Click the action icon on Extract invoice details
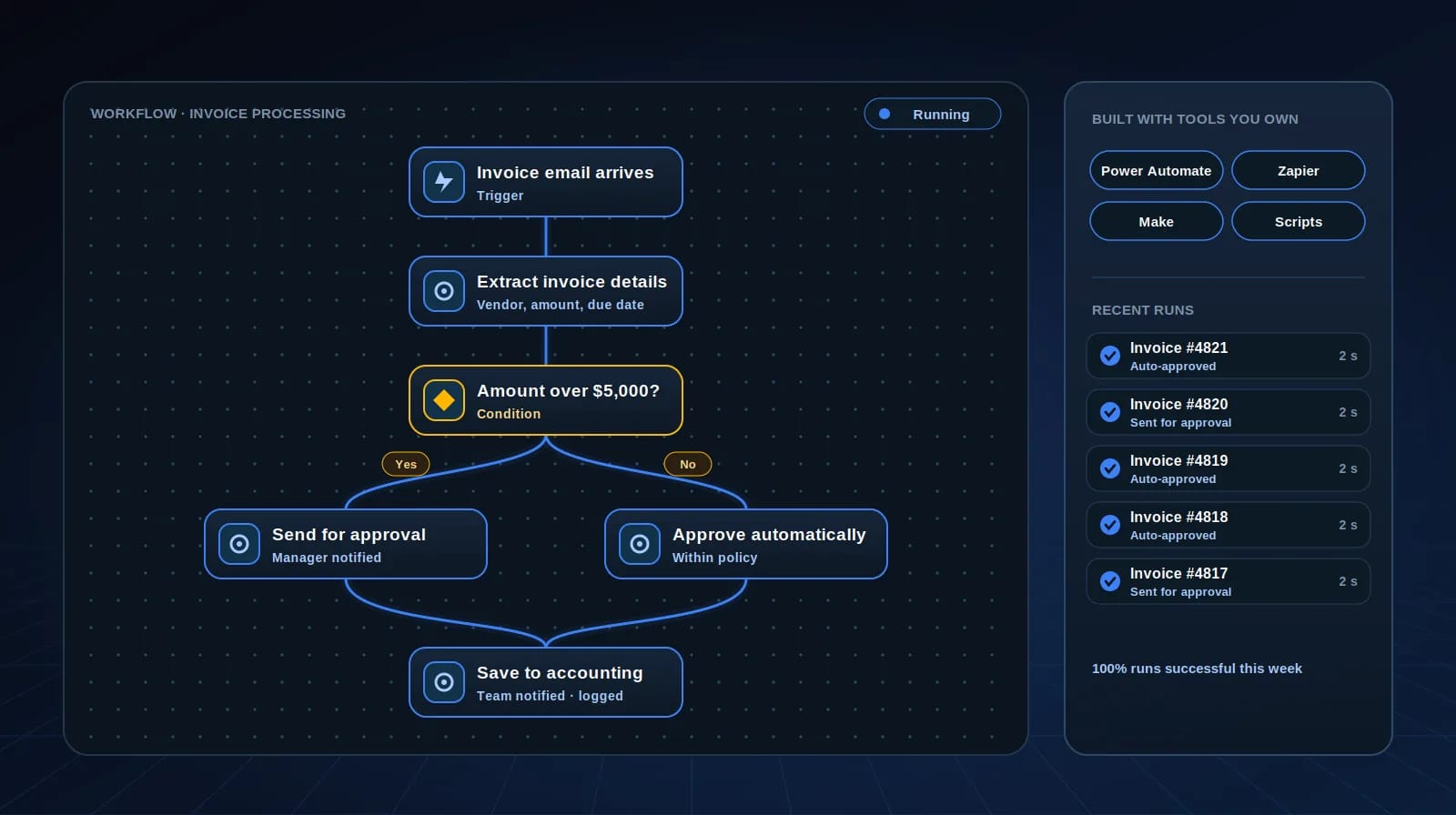Viewport: 1456px width, 815px height. [444, 291]
